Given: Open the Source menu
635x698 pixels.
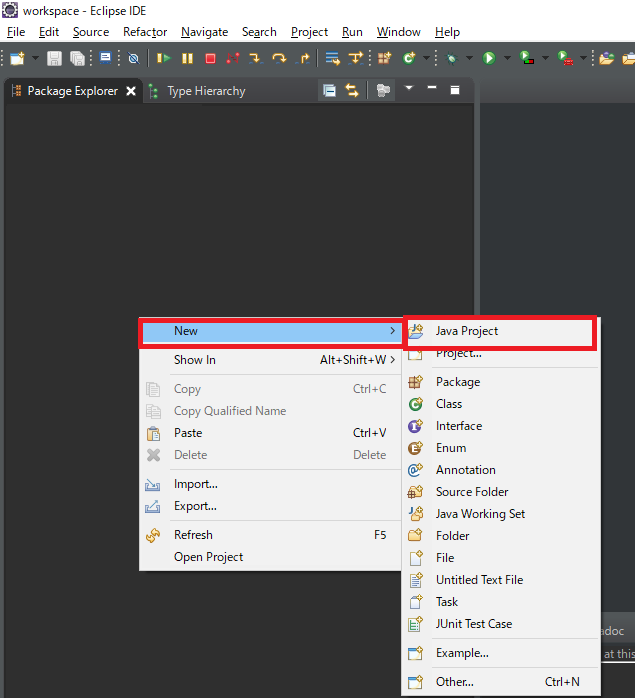Looking at the screenshot, I should [x=91, y=32].
